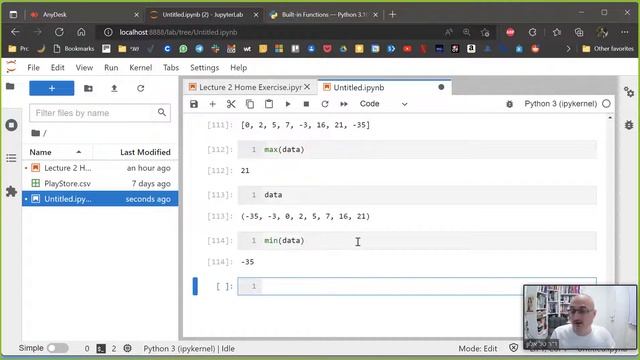Open the Tabs menu
The image size is (640, 360).
click(171, 68)
